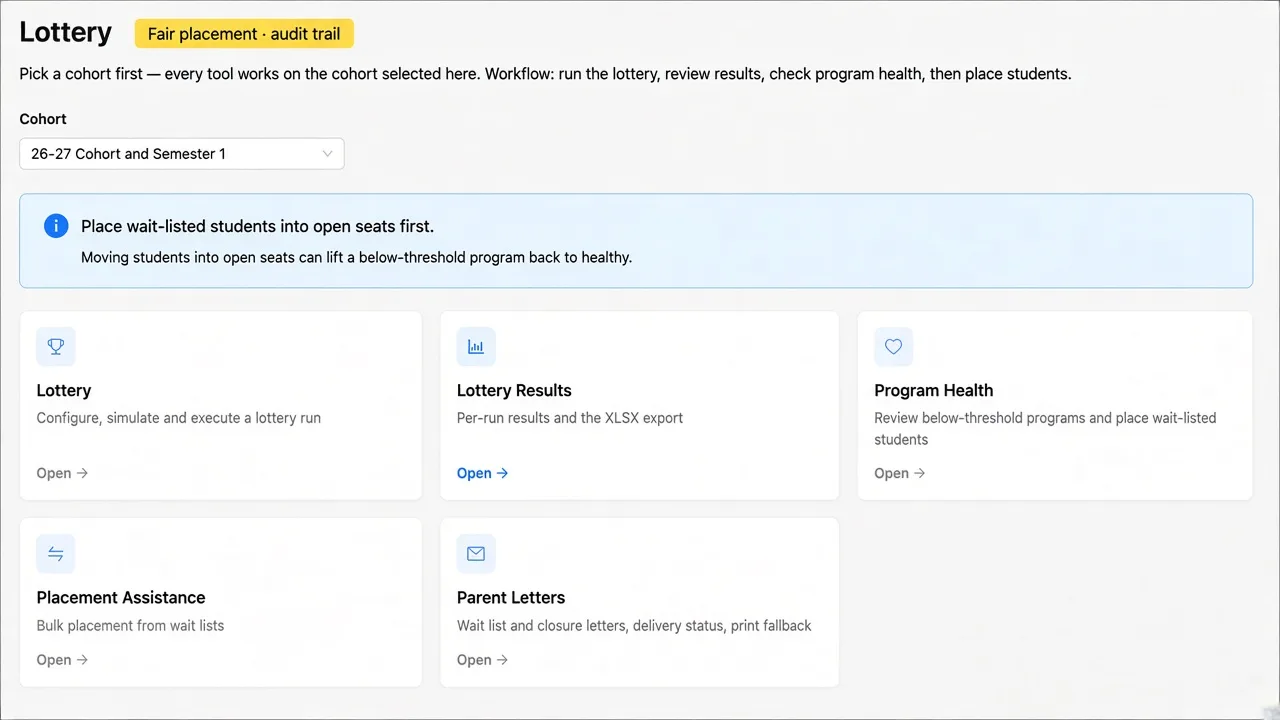Click the trophy icon on the Lottery card
The width and height of the screenshot is (1280, 720).
click(x=56, y=347)
